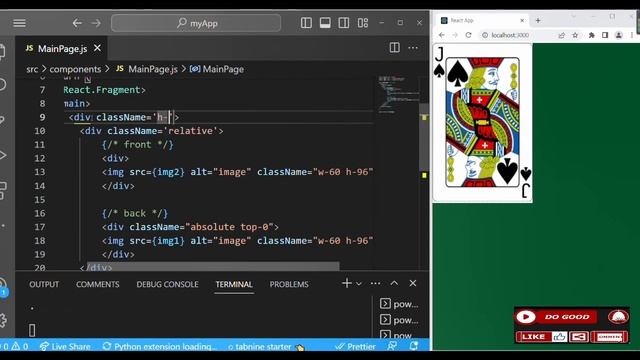
Task: Click Python extension loading status item
Action: click(160, 347)
